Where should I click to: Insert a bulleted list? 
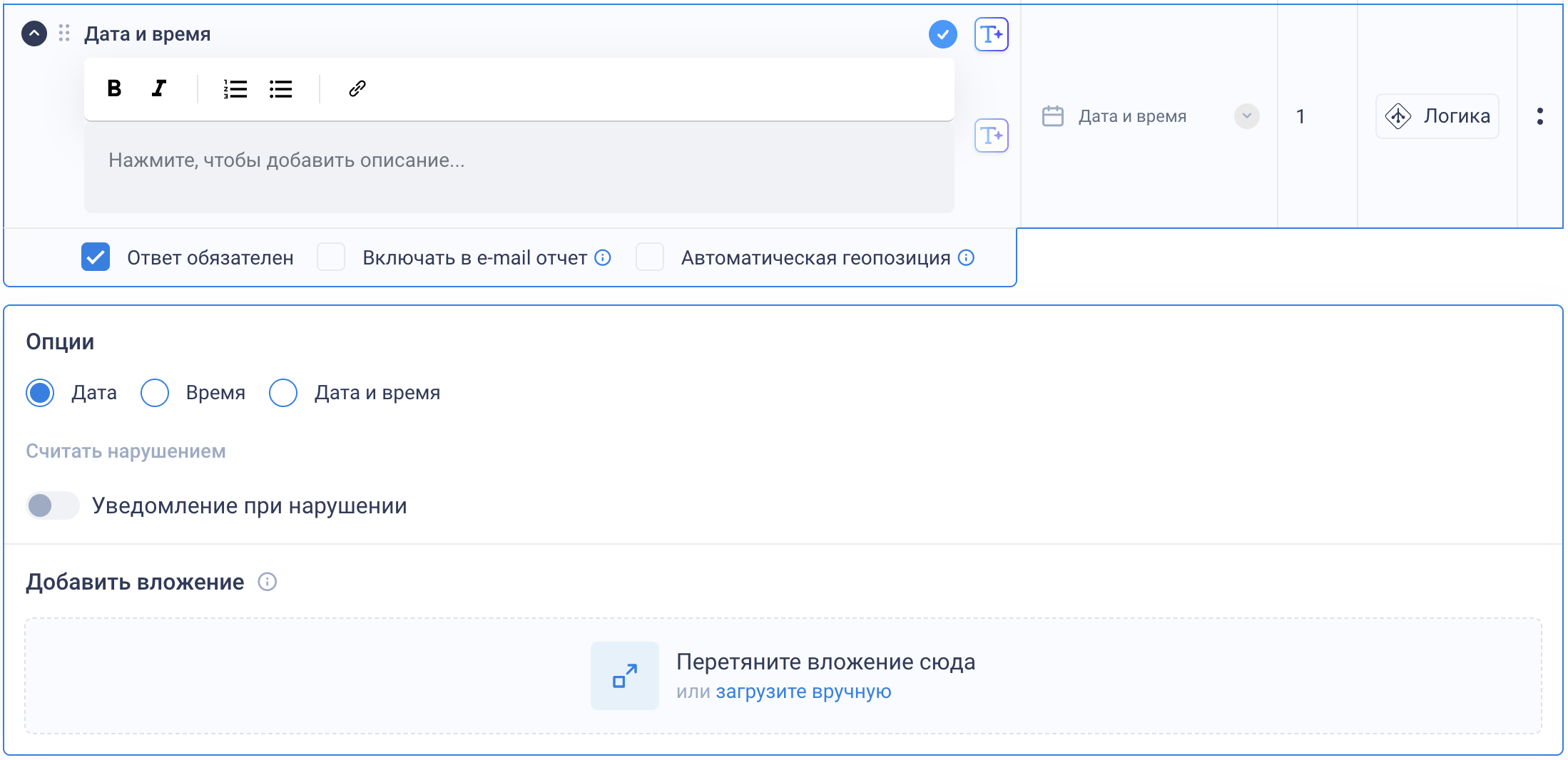[280, 88]
